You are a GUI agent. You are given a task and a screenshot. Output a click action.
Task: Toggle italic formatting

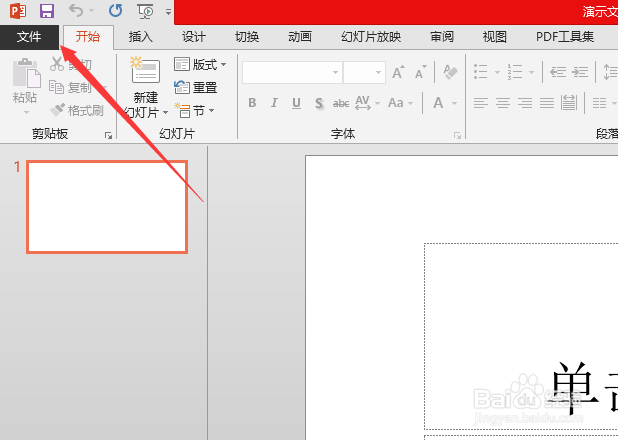[274, 103]
